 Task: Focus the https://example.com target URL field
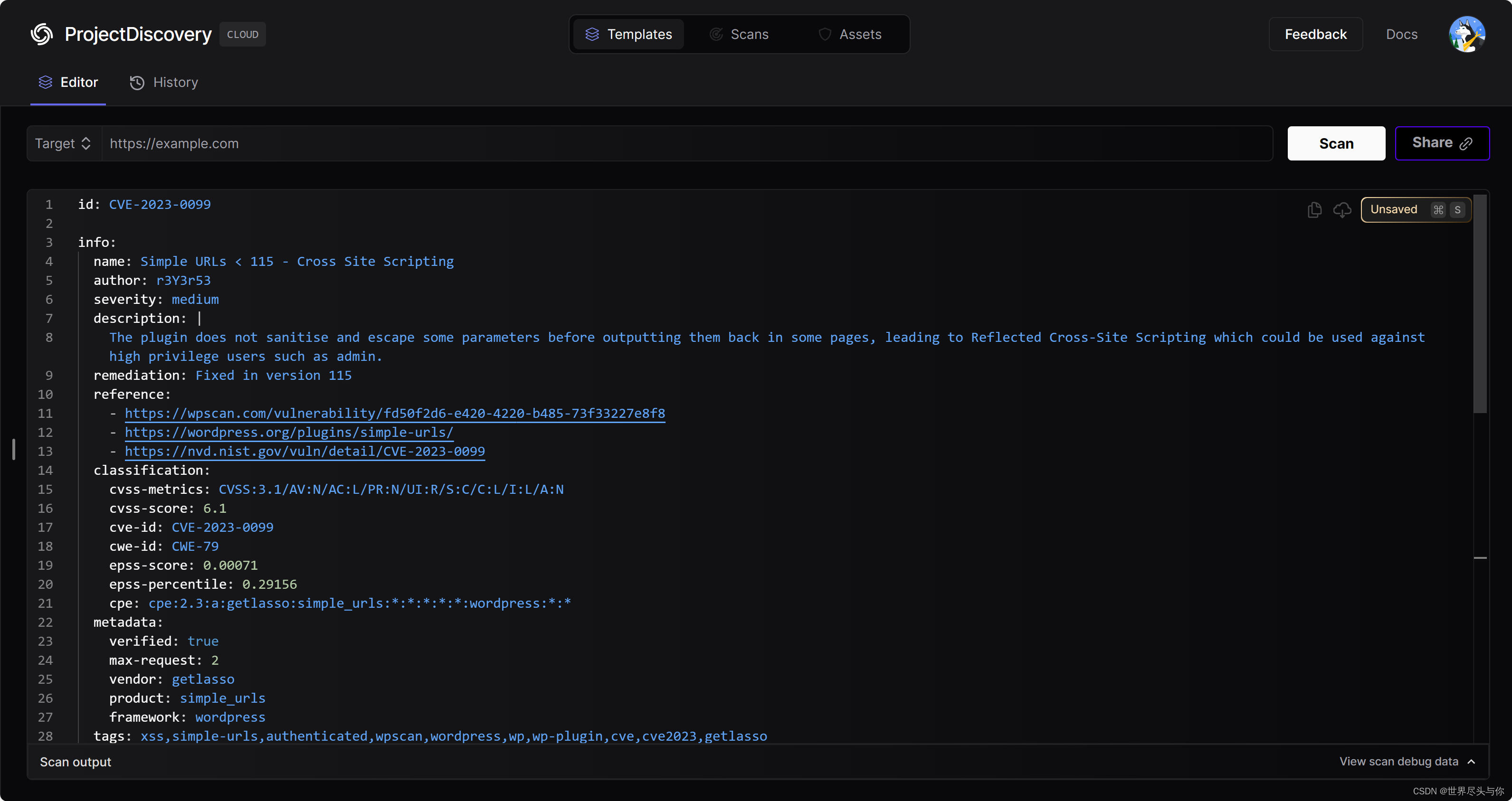[687, 144]
